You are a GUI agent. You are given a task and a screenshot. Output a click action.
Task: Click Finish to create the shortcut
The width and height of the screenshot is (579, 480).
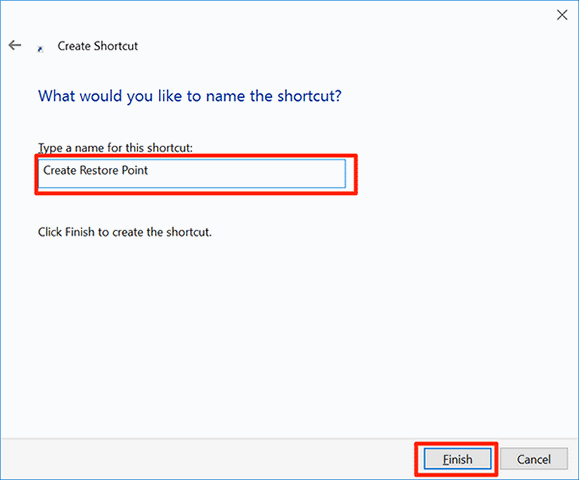tap(458, 459)
